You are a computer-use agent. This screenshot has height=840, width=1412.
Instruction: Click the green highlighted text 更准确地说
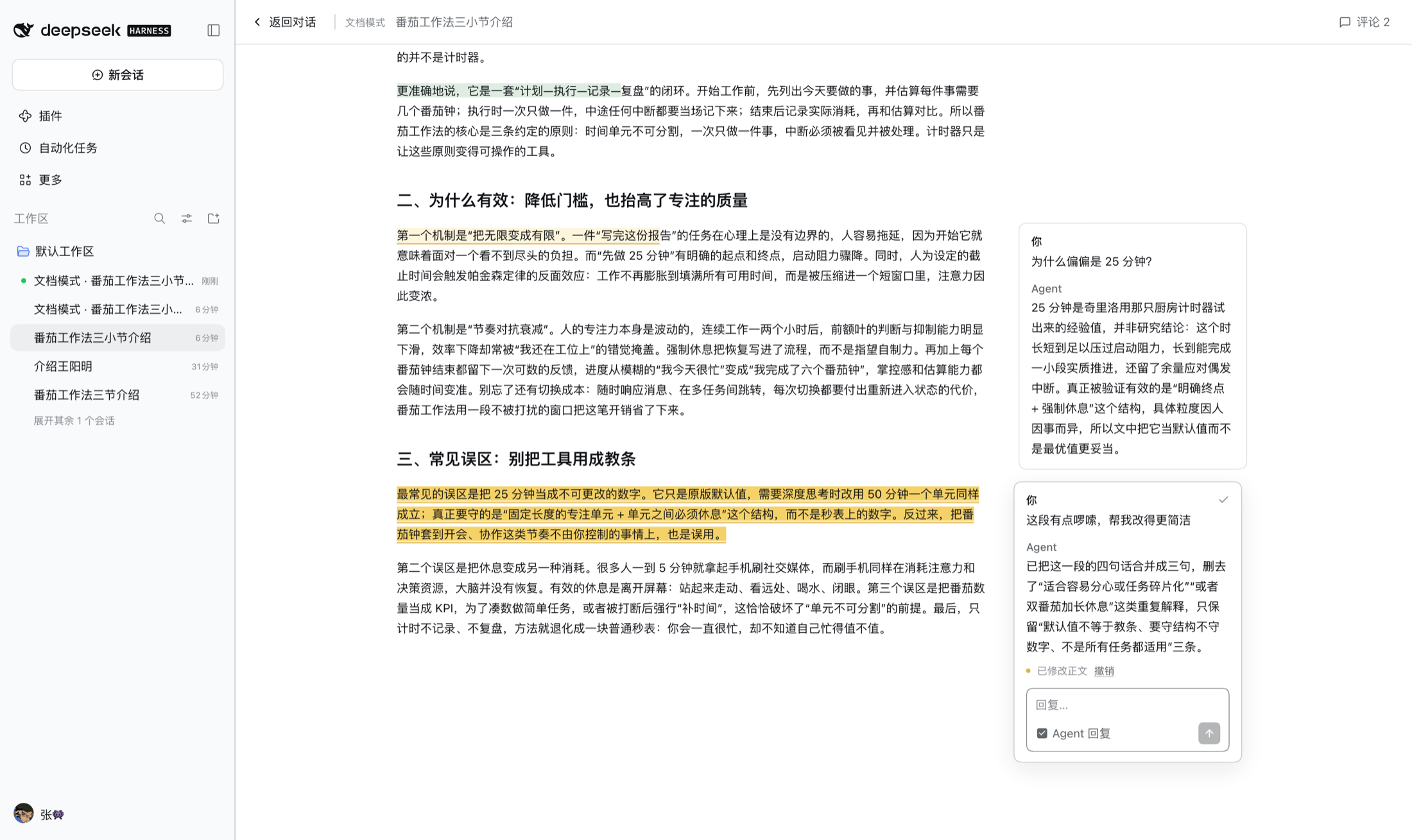pos(509,91)
